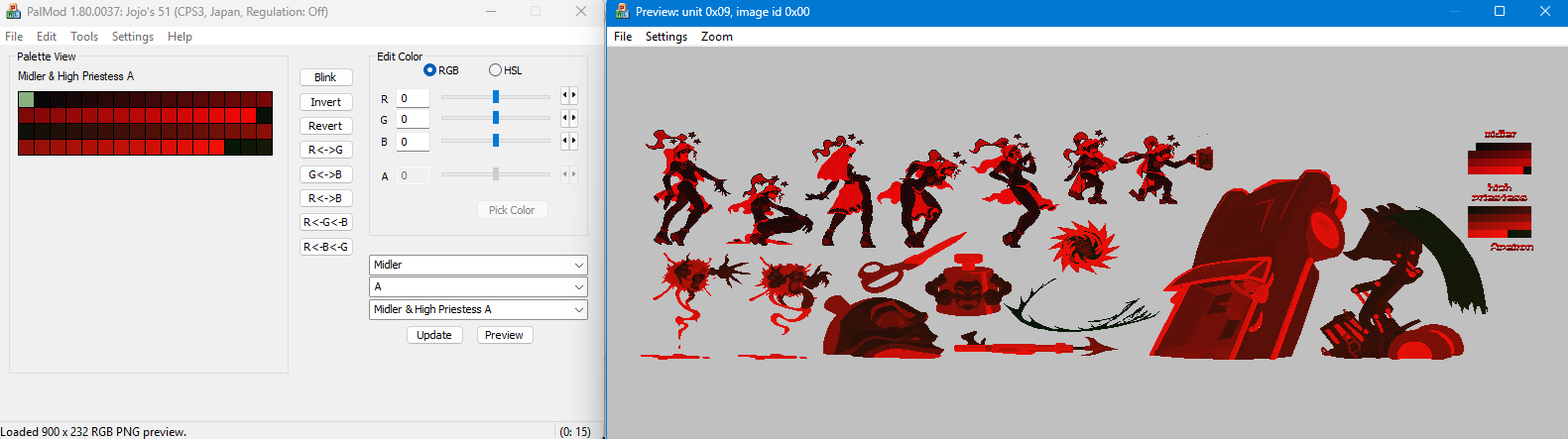Click the B value input field

(413, 142)
